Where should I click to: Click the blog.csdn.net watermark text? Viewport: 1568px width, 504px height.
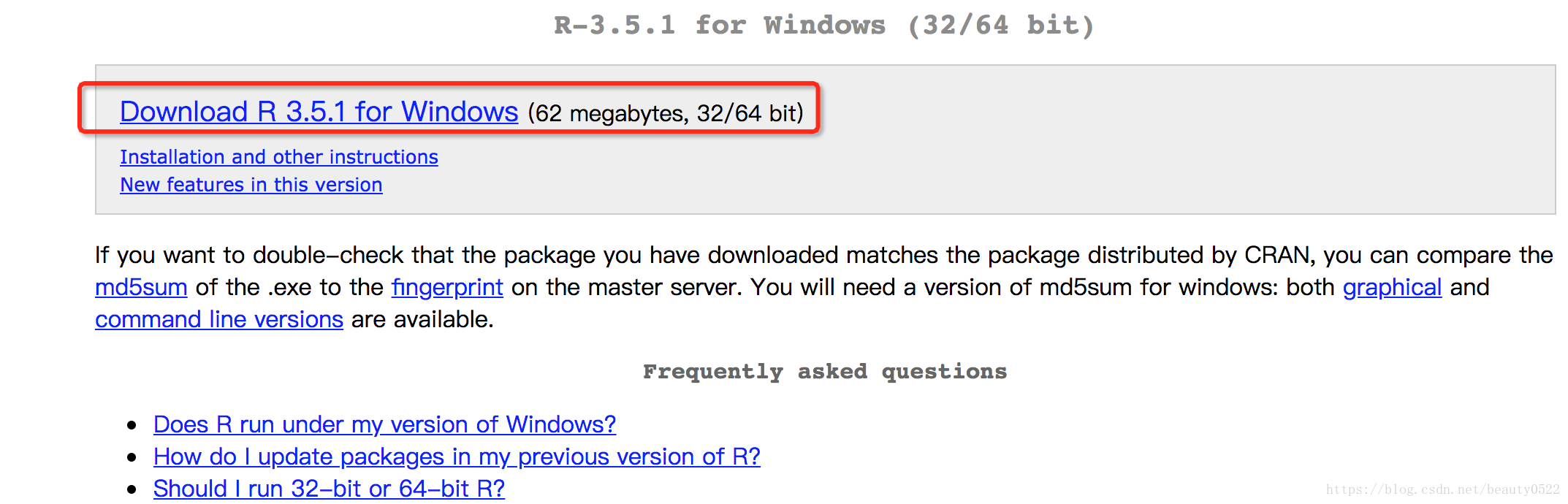tap(1442, 489)
